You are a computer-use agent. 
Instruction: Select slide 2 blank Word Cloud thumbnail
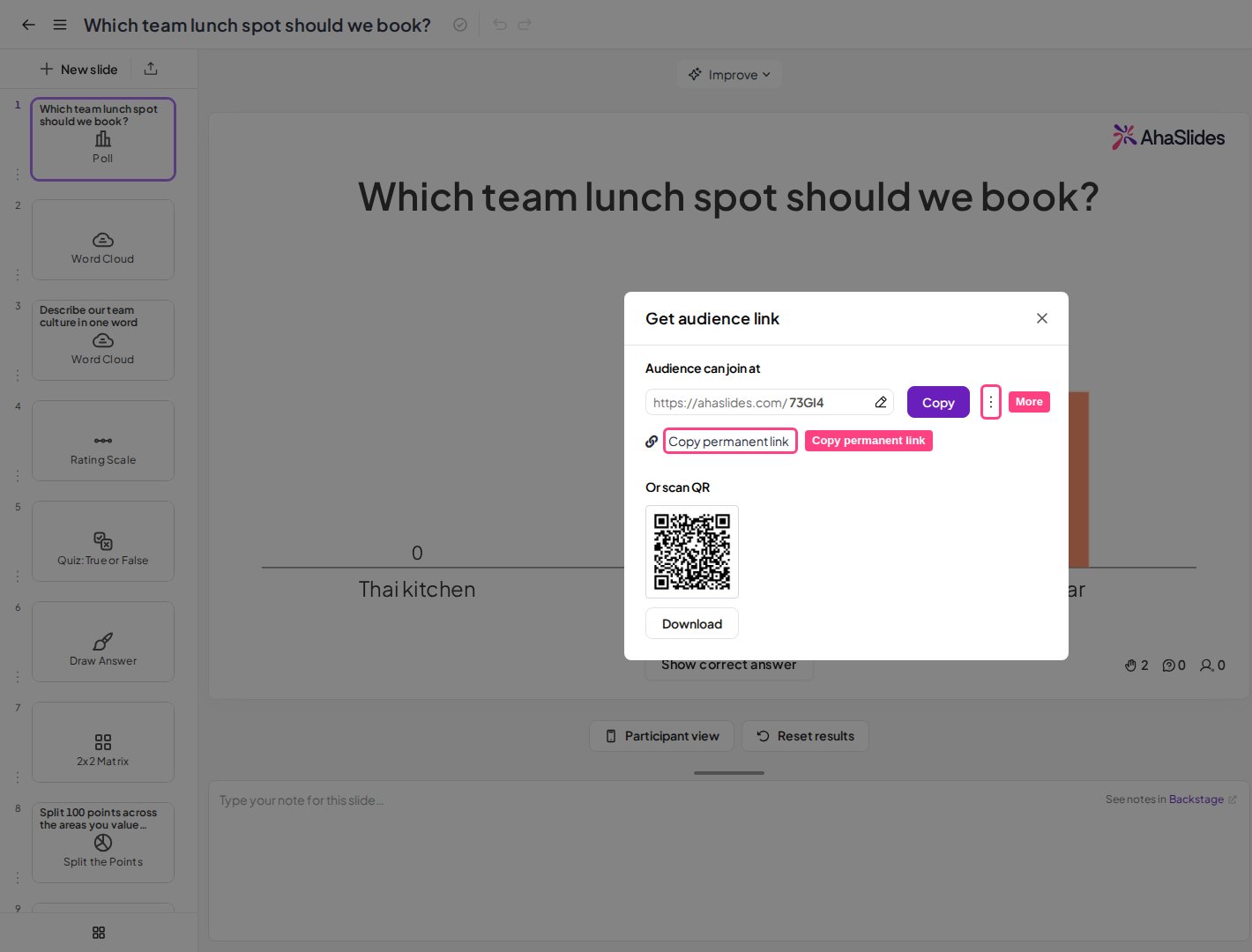click(103, 240)
